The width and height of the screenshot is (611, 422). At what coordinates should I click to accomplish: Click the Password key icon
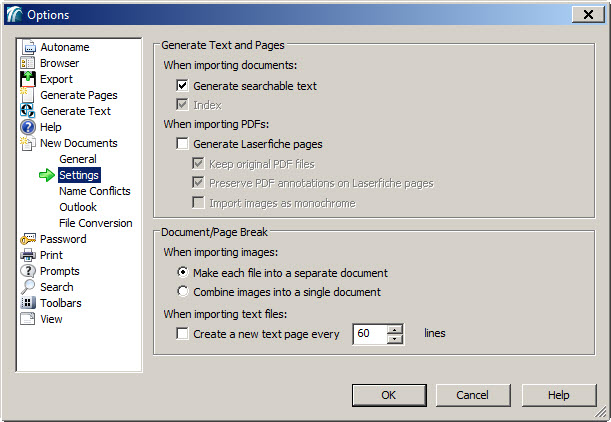(x=28, y=239)
